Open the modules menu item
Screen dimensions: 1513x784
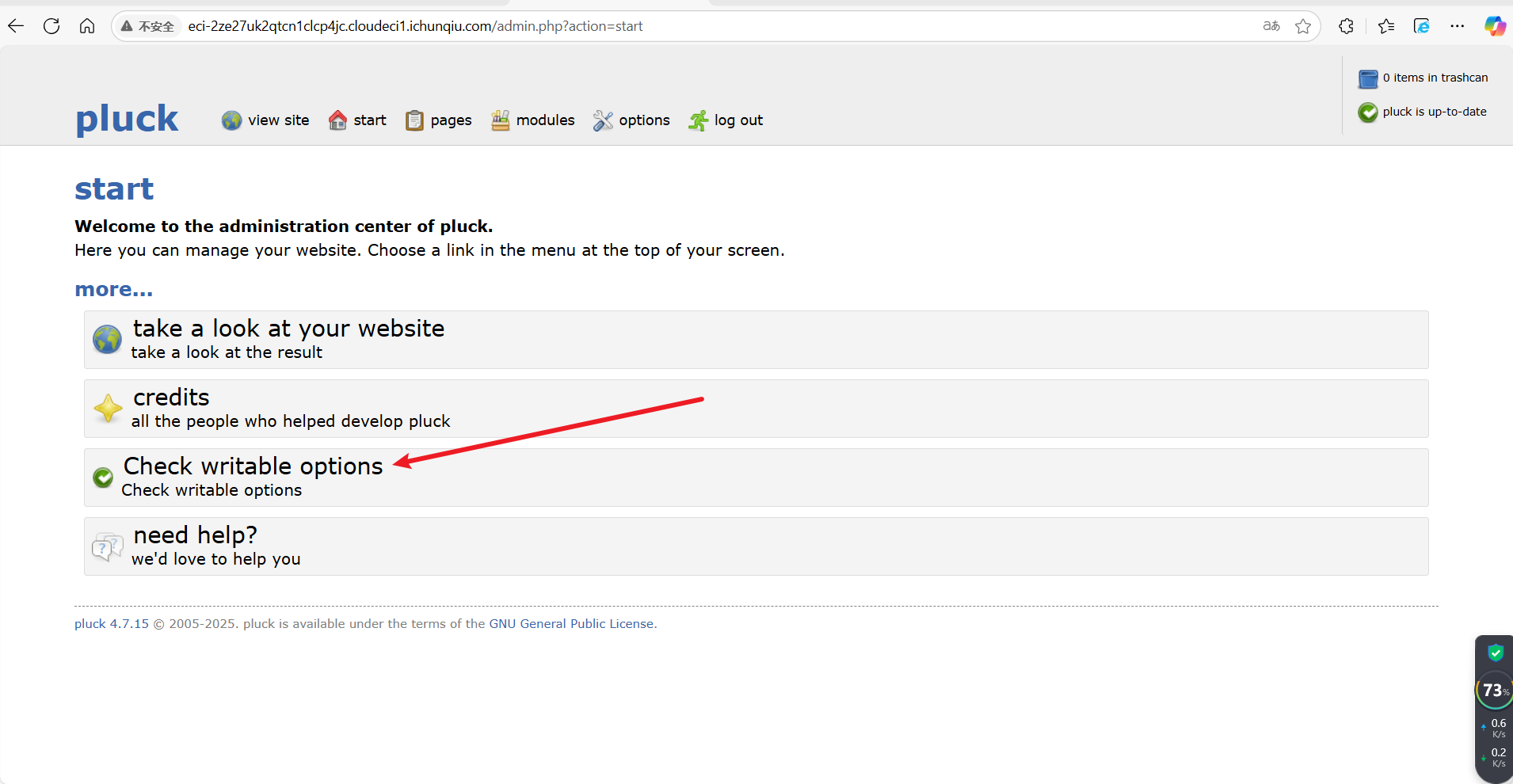[x=546, y=120]
